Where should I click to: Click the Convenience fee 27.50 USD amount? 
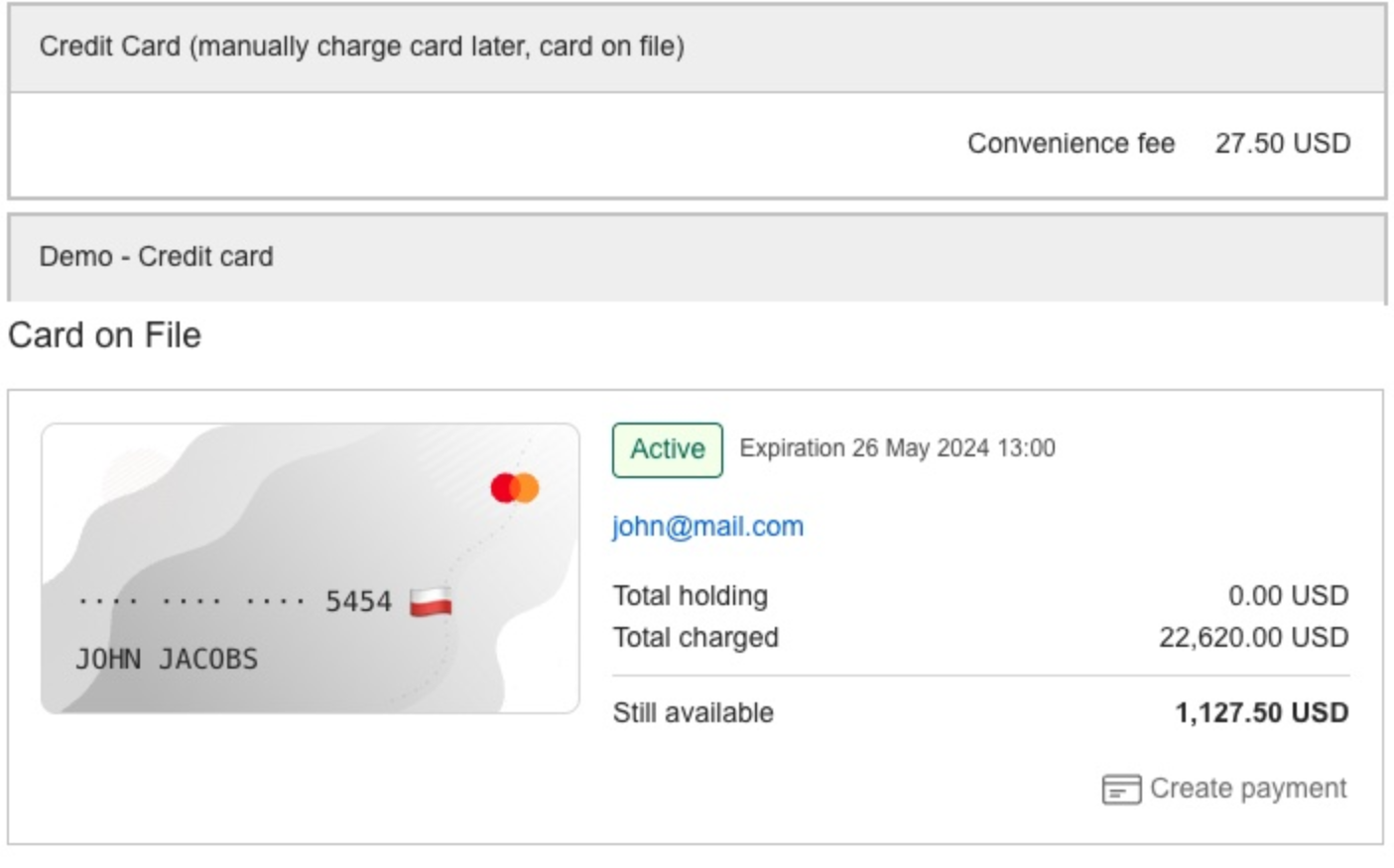coord(1282,144)
